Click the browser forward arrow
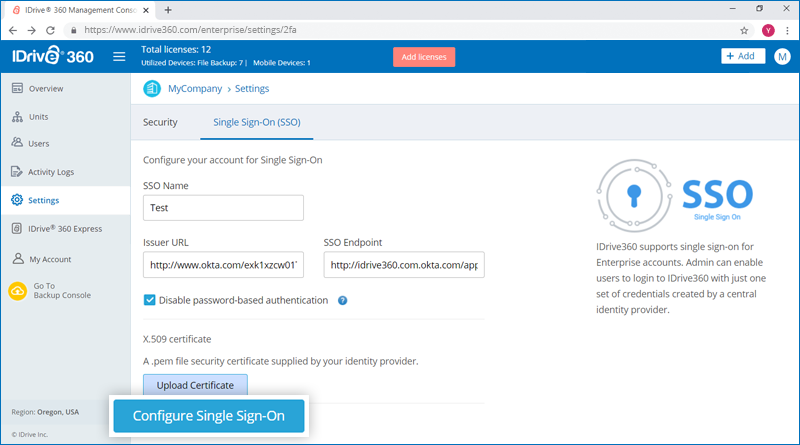The width and height of the screenshot is (800, 445). click(32, 30)
